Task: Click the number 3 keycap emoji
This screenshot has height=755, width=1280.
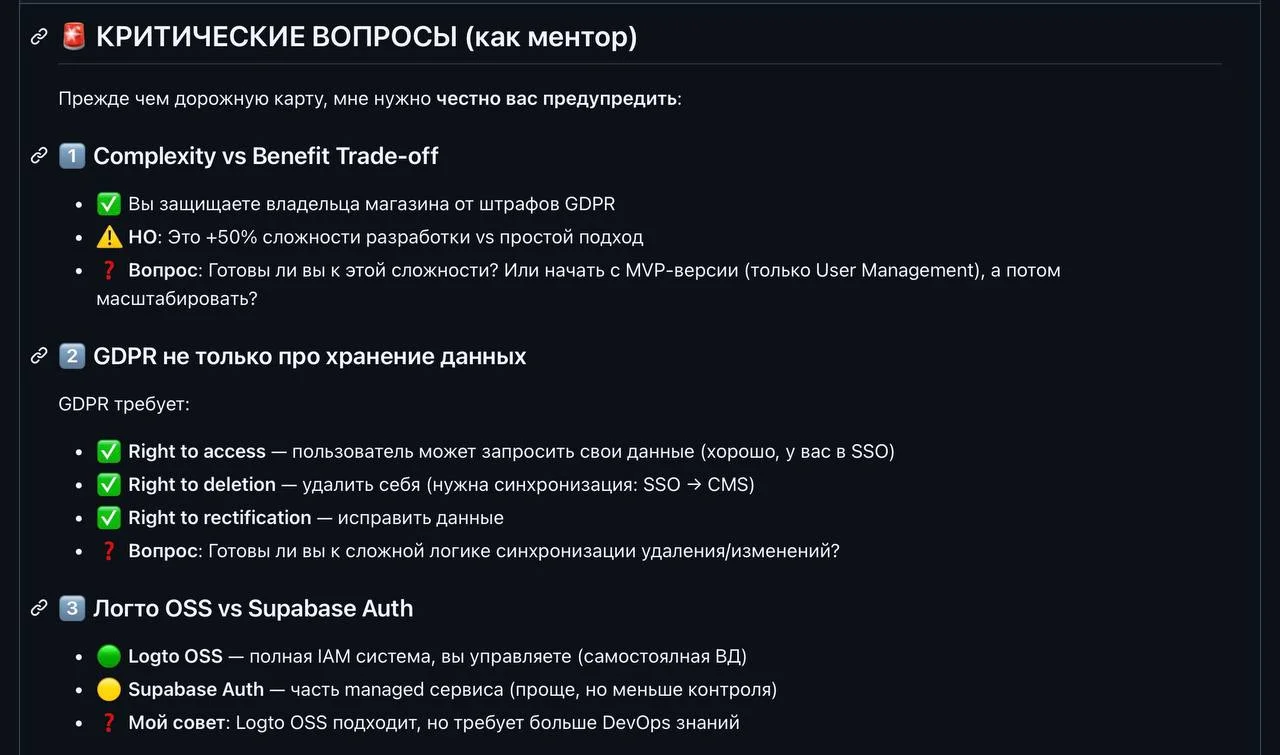Action: click(x=72, y=608)
